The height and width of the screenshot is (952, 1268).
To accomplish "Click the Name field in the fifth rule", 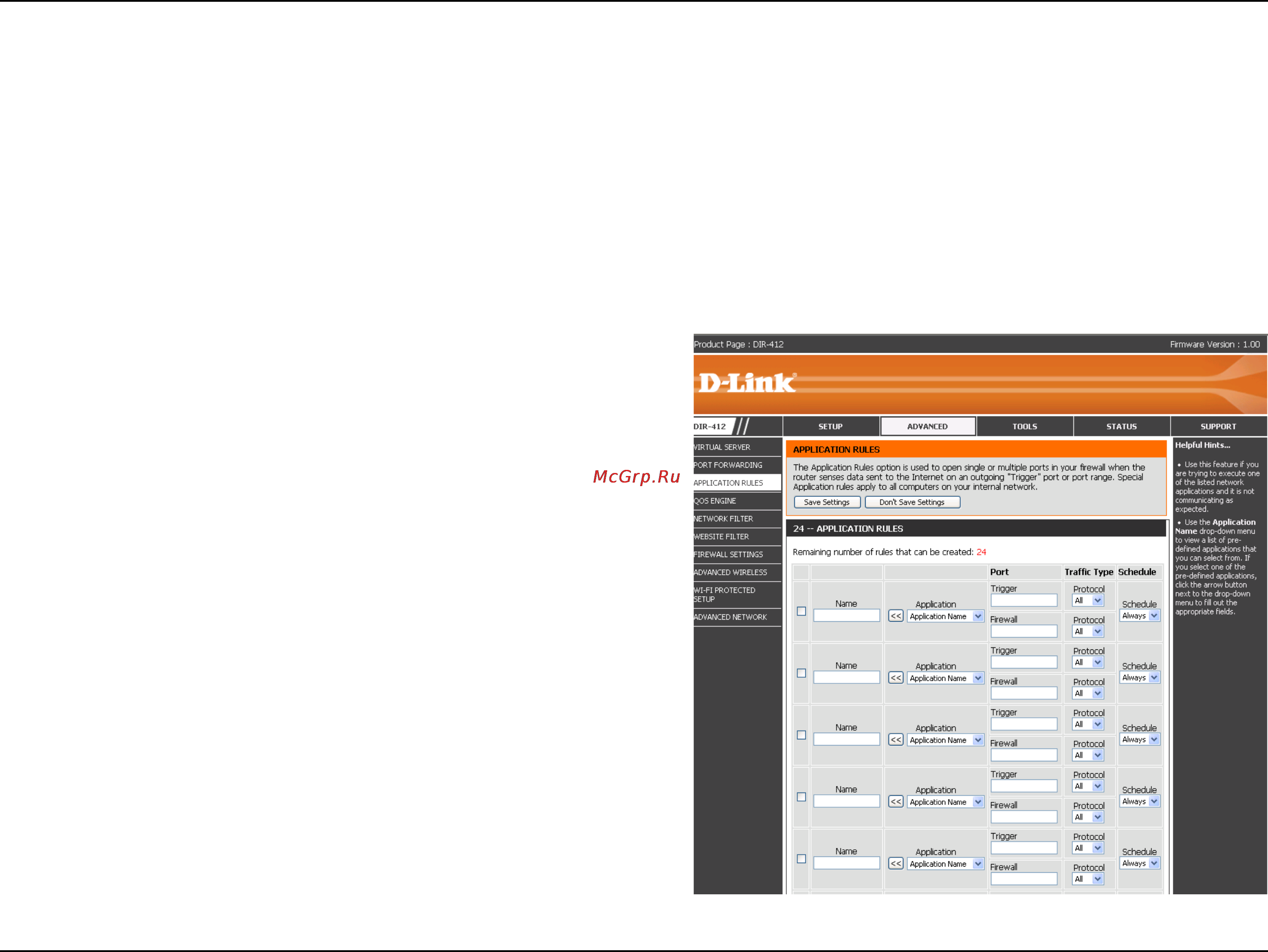I will pos(847,863).
